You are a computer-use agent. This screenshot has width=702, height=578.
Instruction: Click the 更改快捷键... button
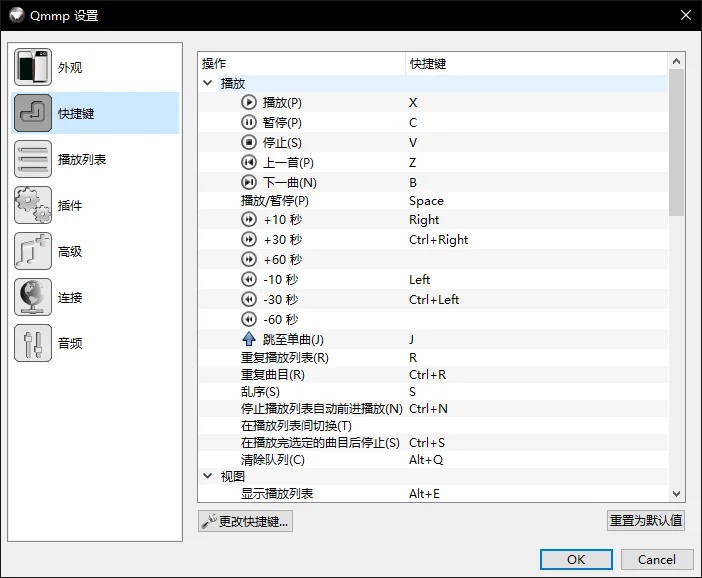tap(245, 521)
